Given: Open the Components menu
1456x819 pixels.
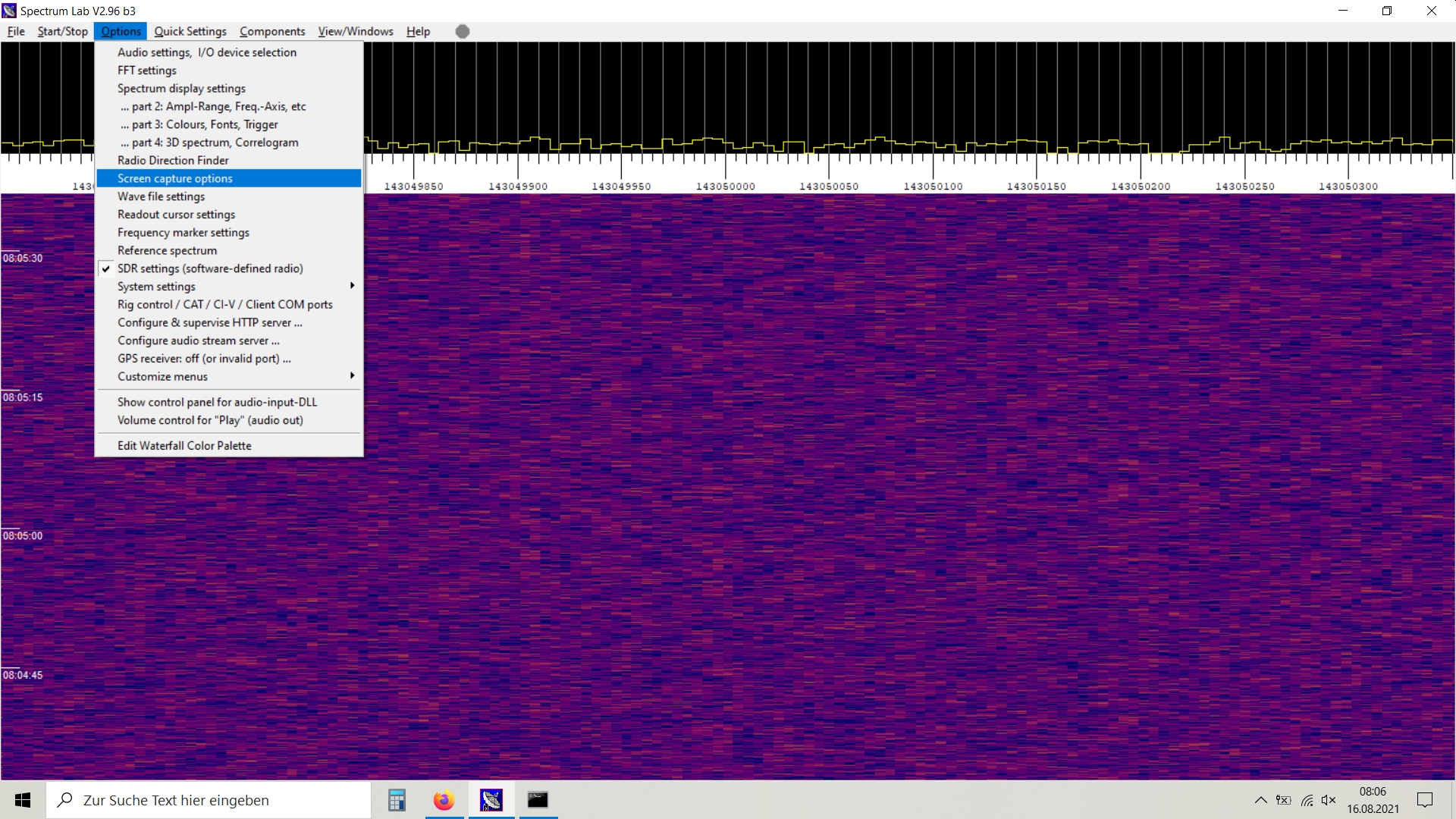Looking at the screenshot, I should (x=272, y=31).
